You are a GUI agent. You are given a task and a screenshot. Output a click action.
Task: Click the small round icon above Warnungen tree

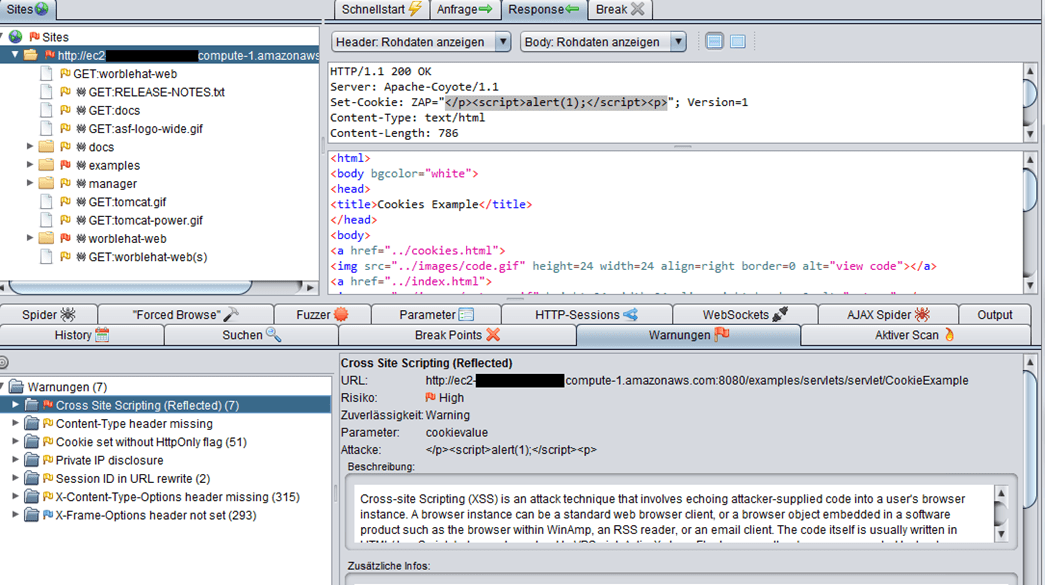4,362
